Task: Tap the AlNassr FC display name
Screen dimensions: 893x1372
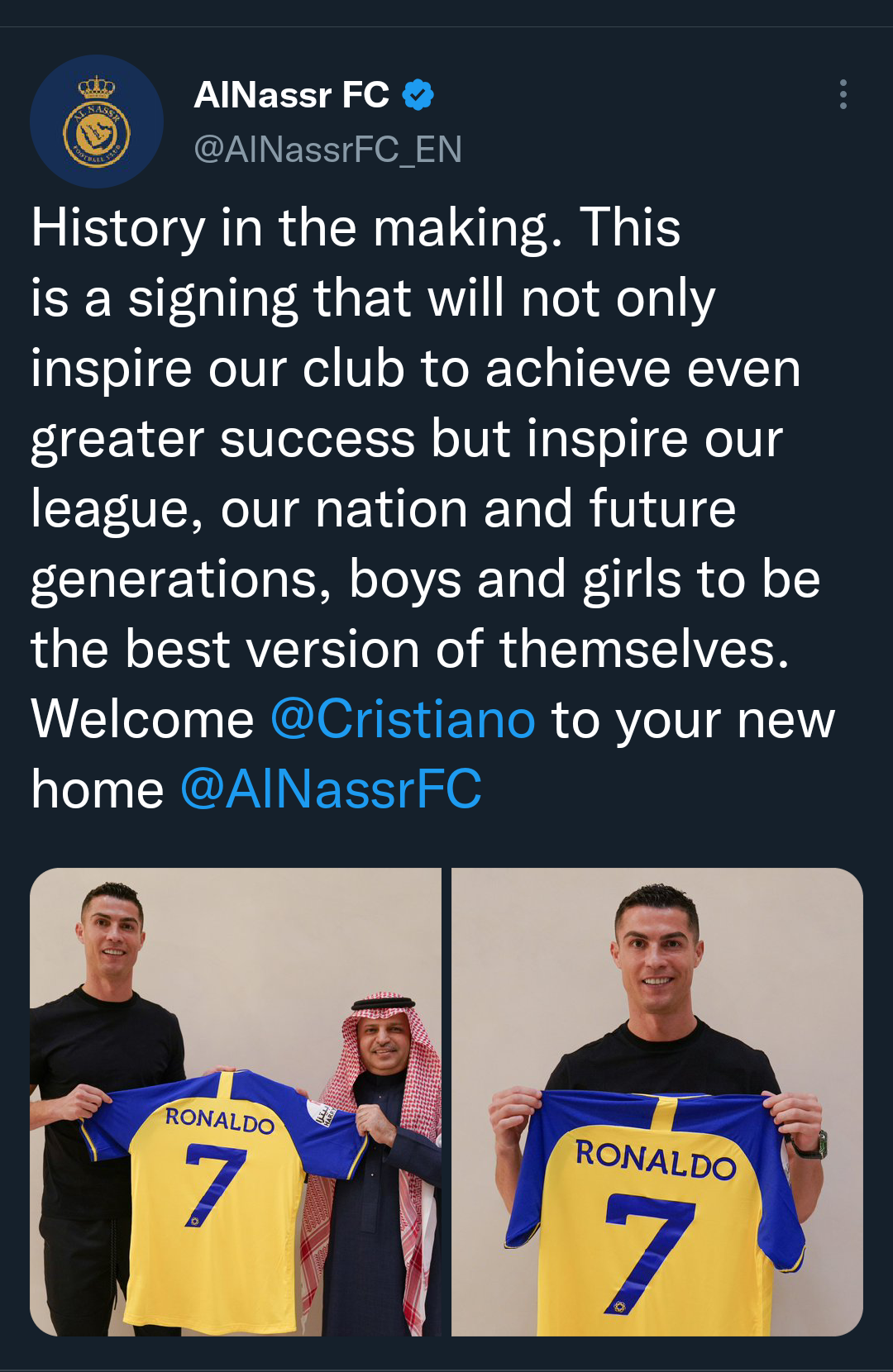Action: [x=292, y=95]
